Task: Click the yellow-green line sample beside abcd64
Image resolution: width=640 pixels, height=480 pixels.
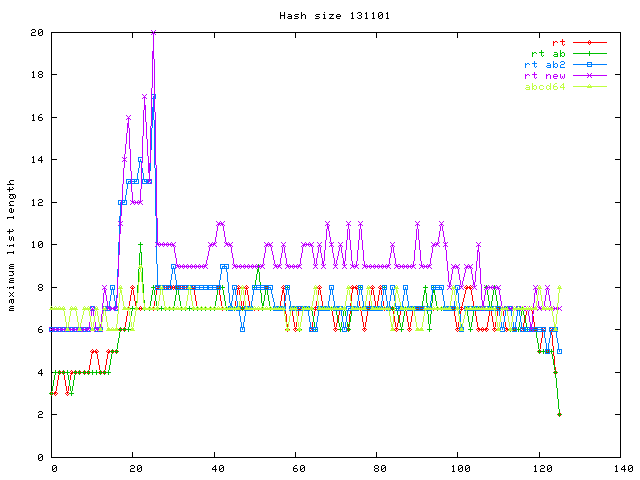Action: 589,87
